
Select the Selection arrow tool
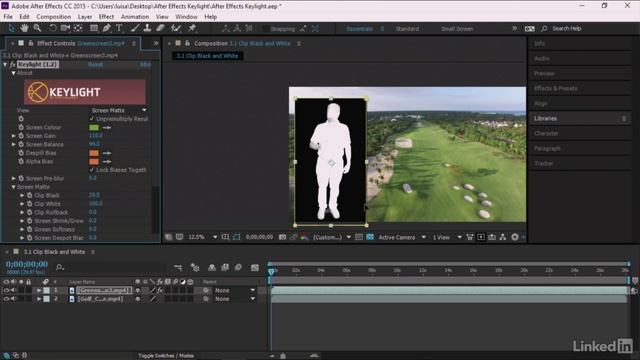(11, 28)
